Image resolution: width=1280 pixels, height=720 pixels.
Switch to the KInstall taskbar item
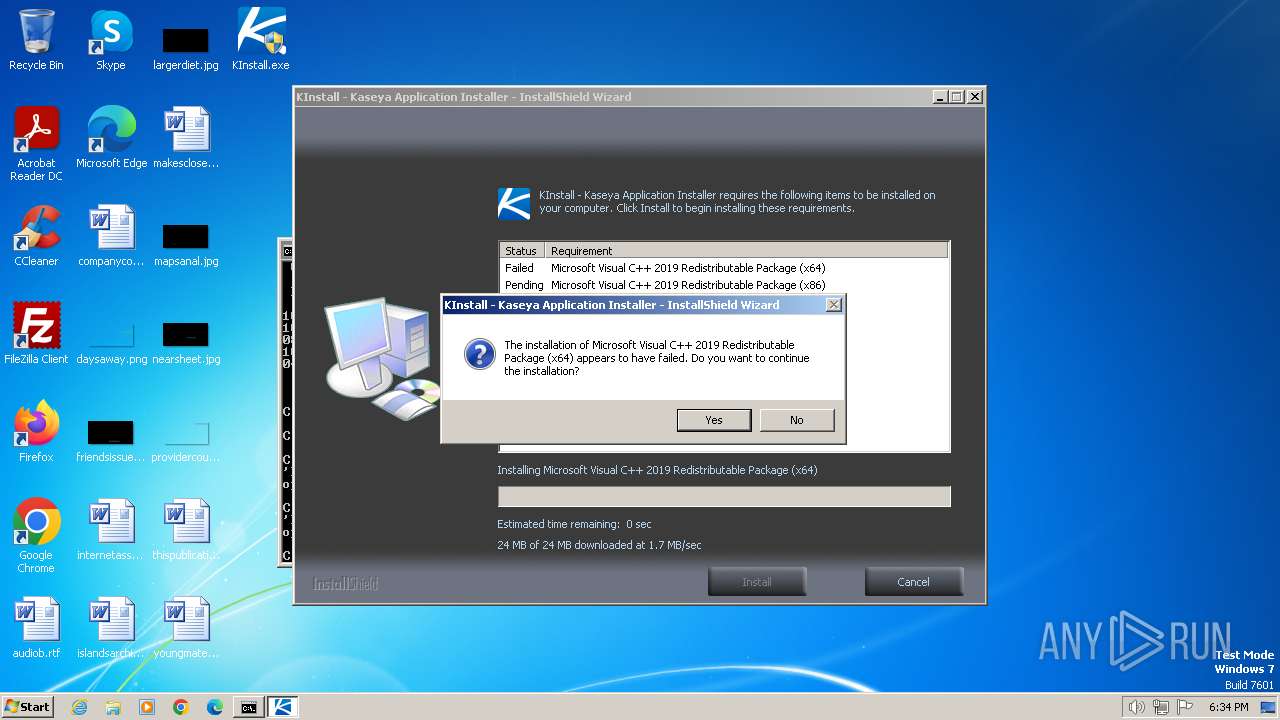[283, 707]
